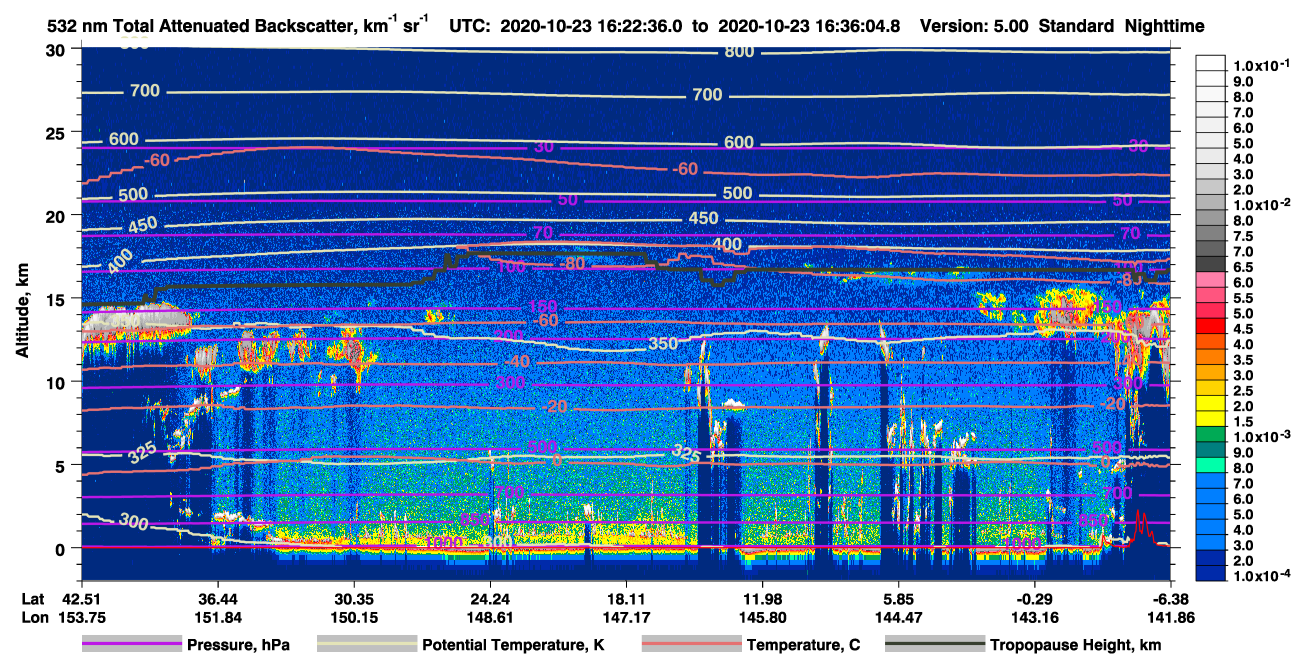Click color bar label '1.5'
This screenshot has width=1300, height=667.
click(x=1243, y=421)
